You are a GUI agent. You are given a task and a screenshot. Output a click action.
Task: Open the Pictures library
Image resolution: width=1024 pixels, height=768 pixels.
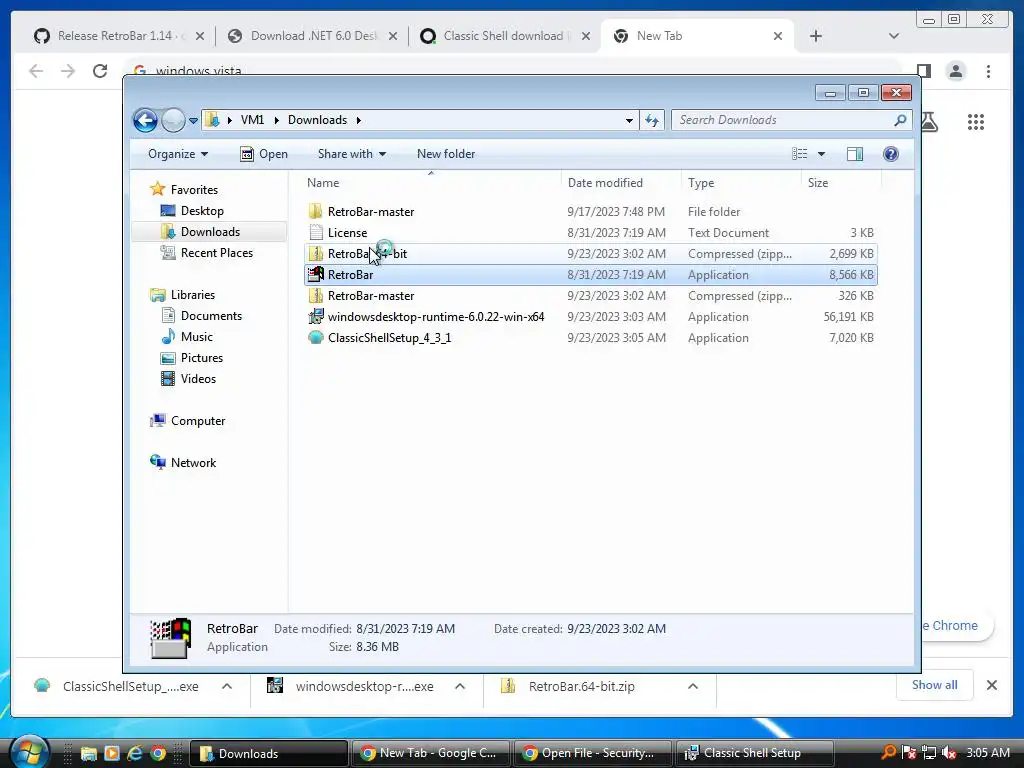tap(202, 358)
